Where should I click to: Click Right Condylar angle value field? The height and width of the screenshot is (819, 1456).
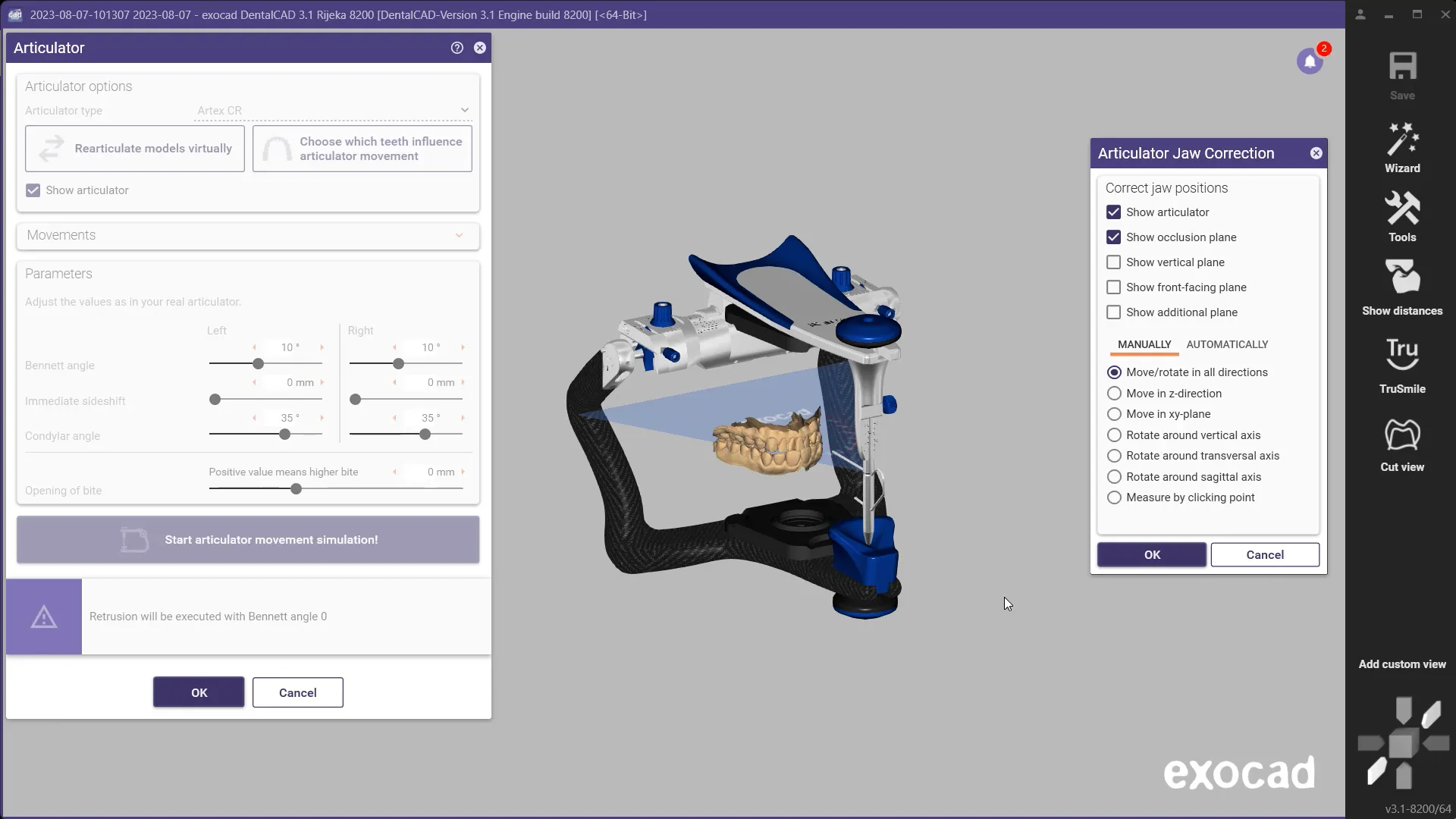(429, 418)
